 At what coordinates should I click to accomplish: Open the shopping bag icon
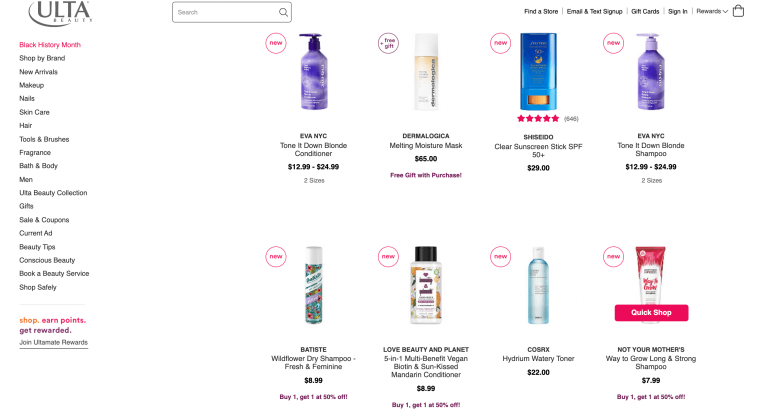(x=738, y=11)
